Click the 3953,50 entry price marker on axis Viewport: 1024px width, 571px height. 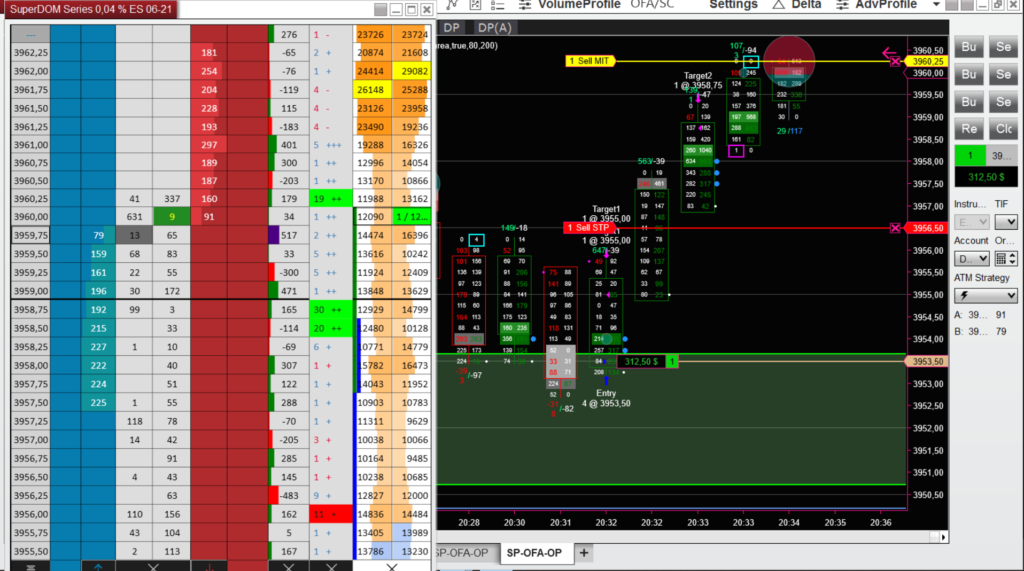[927, 361]
